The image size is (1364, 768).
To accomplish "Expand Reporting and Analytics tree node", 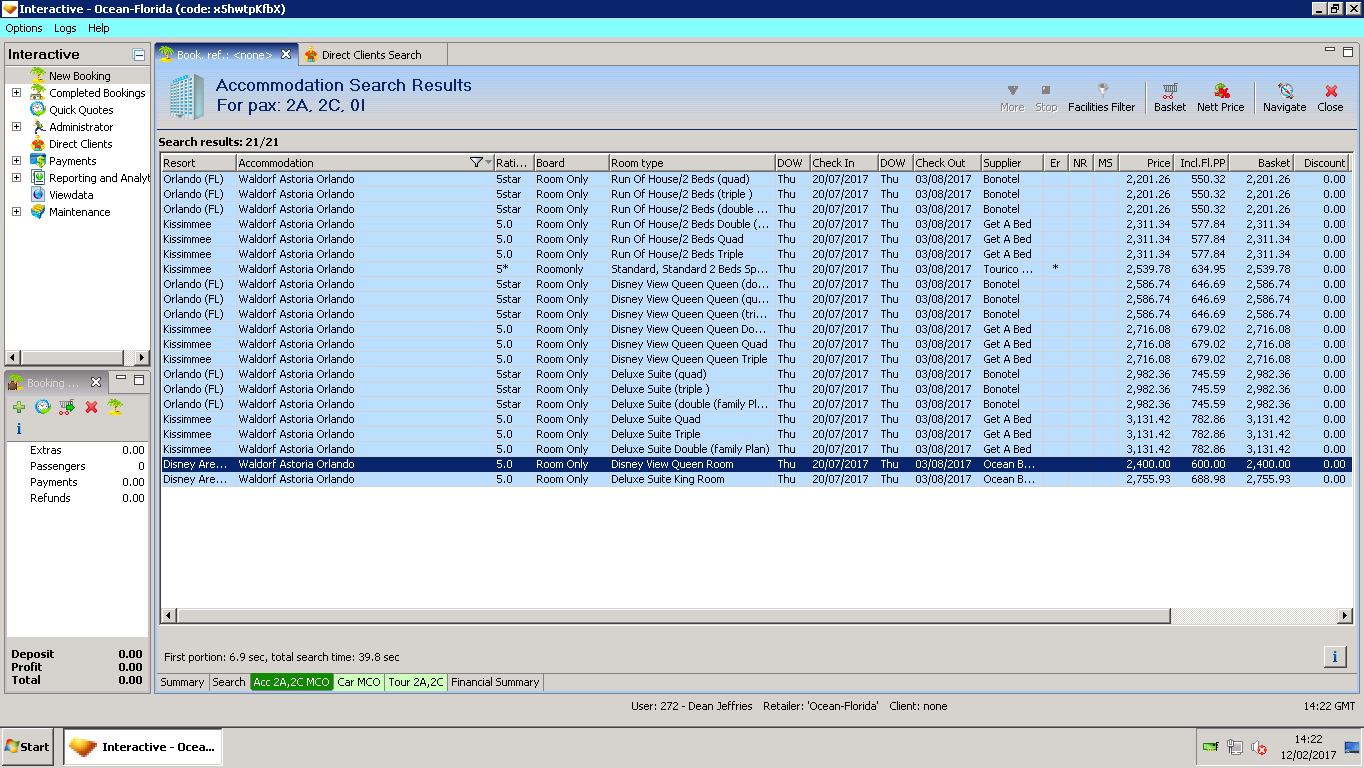I will 16,178.
